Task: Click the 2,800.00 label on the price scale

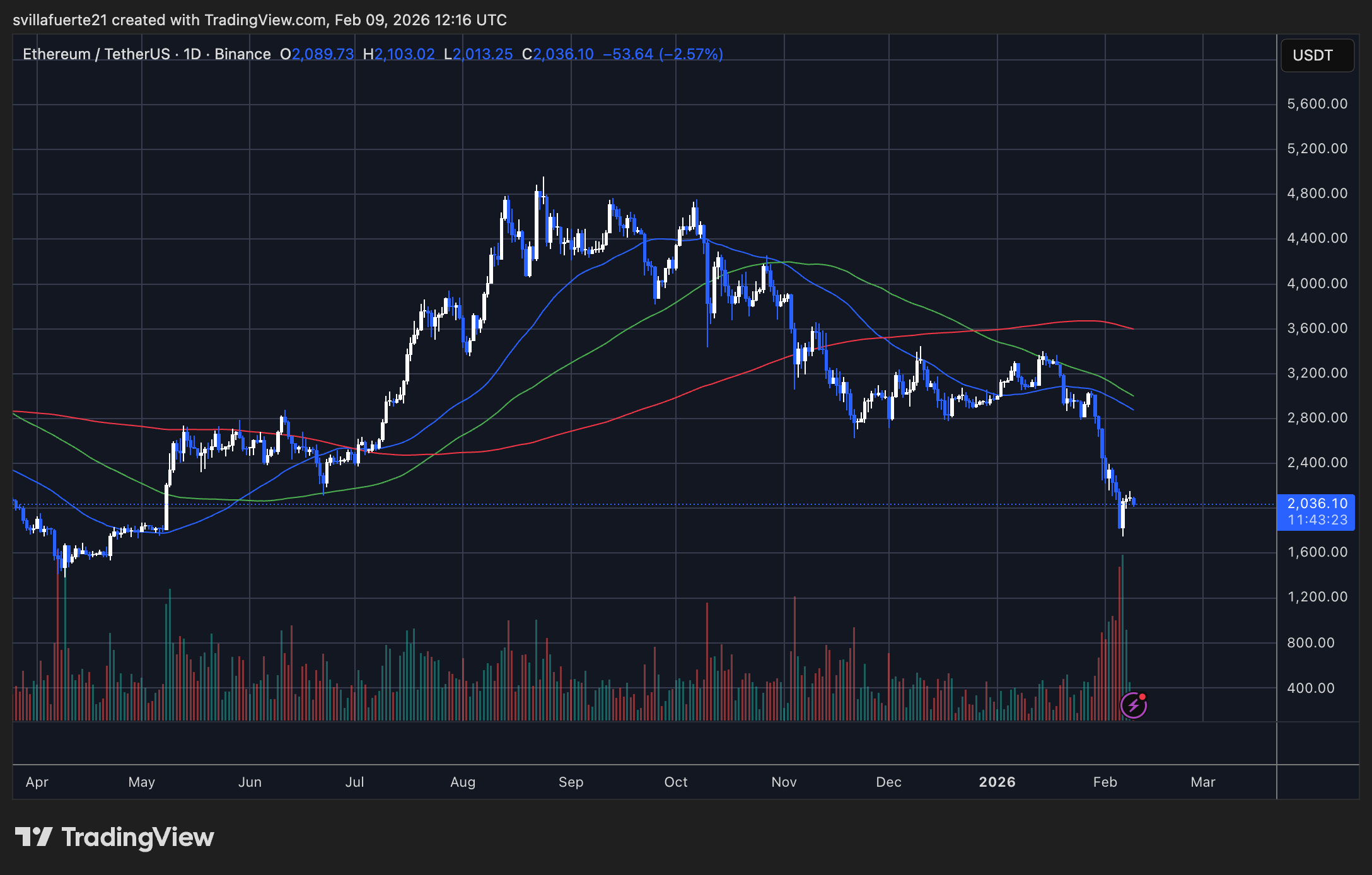Action: coord(1316,417)
